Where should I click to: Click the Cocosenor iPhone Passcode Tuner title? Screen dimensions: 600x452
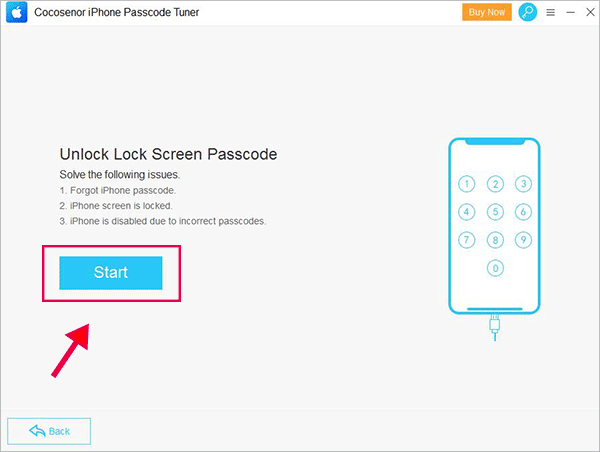117,12
